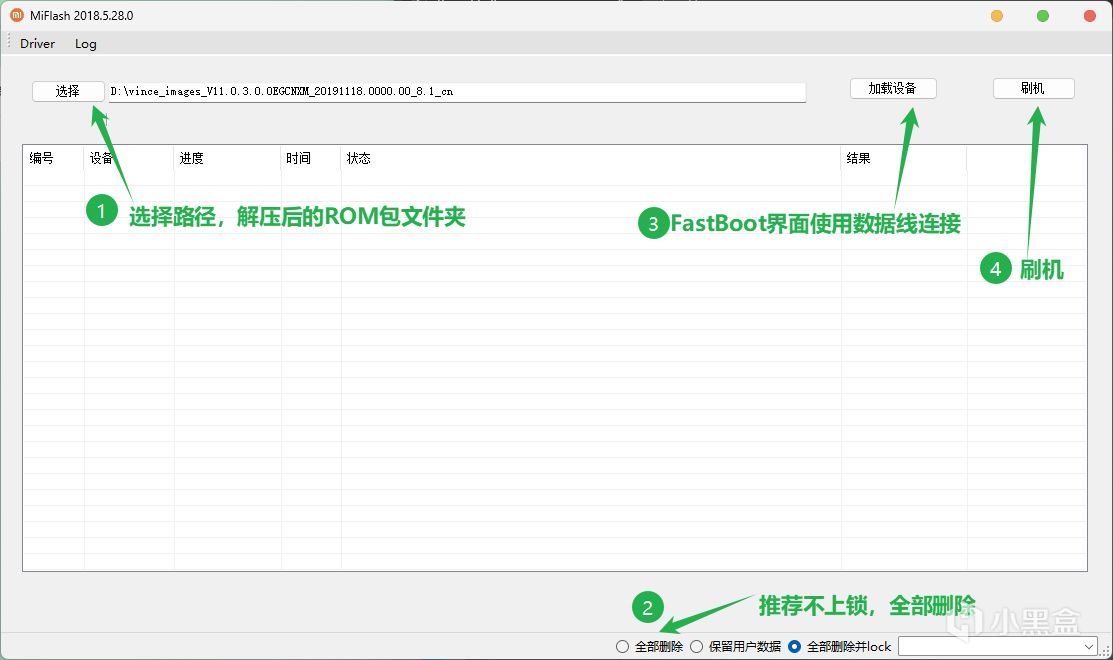Viewport: 1113px width, 660px height.
Task: Click the 时间 column header
Action: [x=298, y=158]
